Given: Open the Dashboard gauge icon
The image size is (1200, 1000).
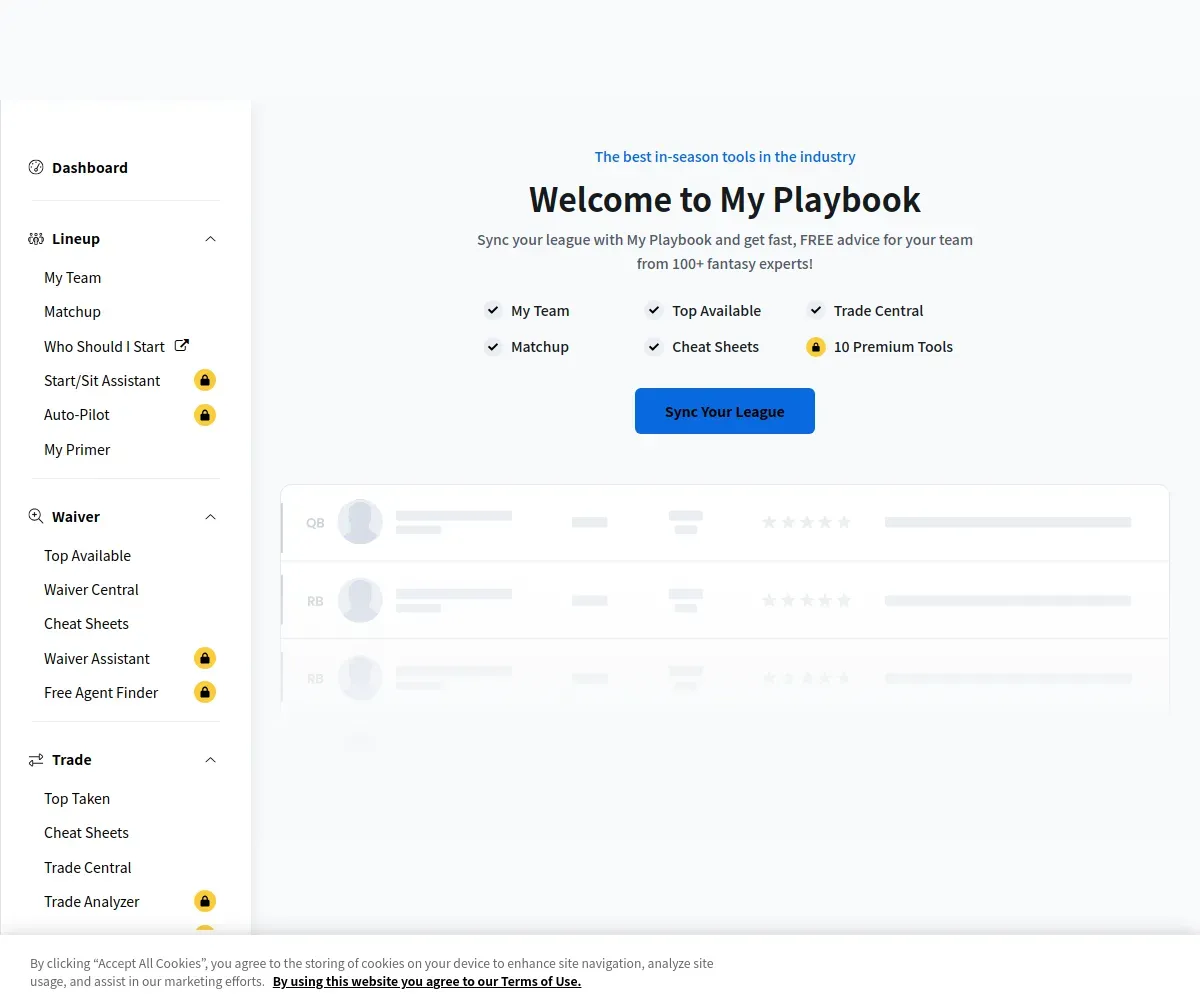Looking at the screenshot, I should tap(36, 167).
